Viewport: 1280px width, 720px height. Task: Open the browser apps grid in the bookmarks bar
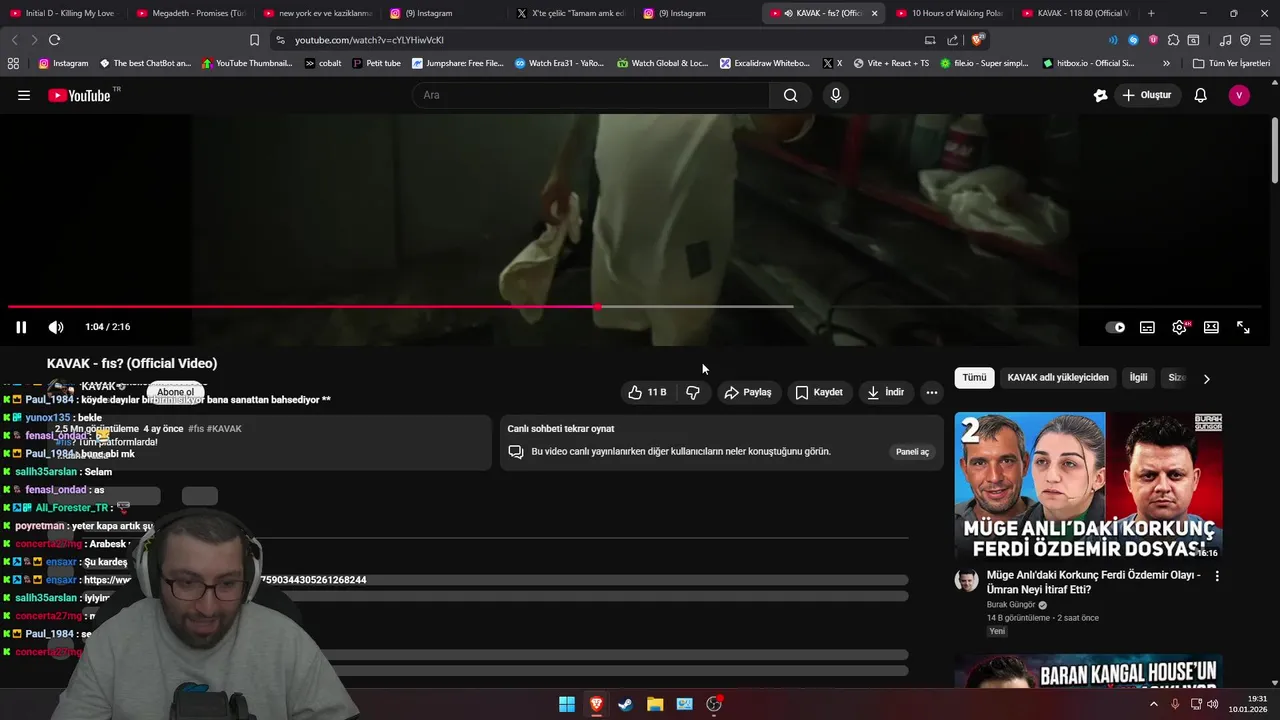click(x=13, y=63)
